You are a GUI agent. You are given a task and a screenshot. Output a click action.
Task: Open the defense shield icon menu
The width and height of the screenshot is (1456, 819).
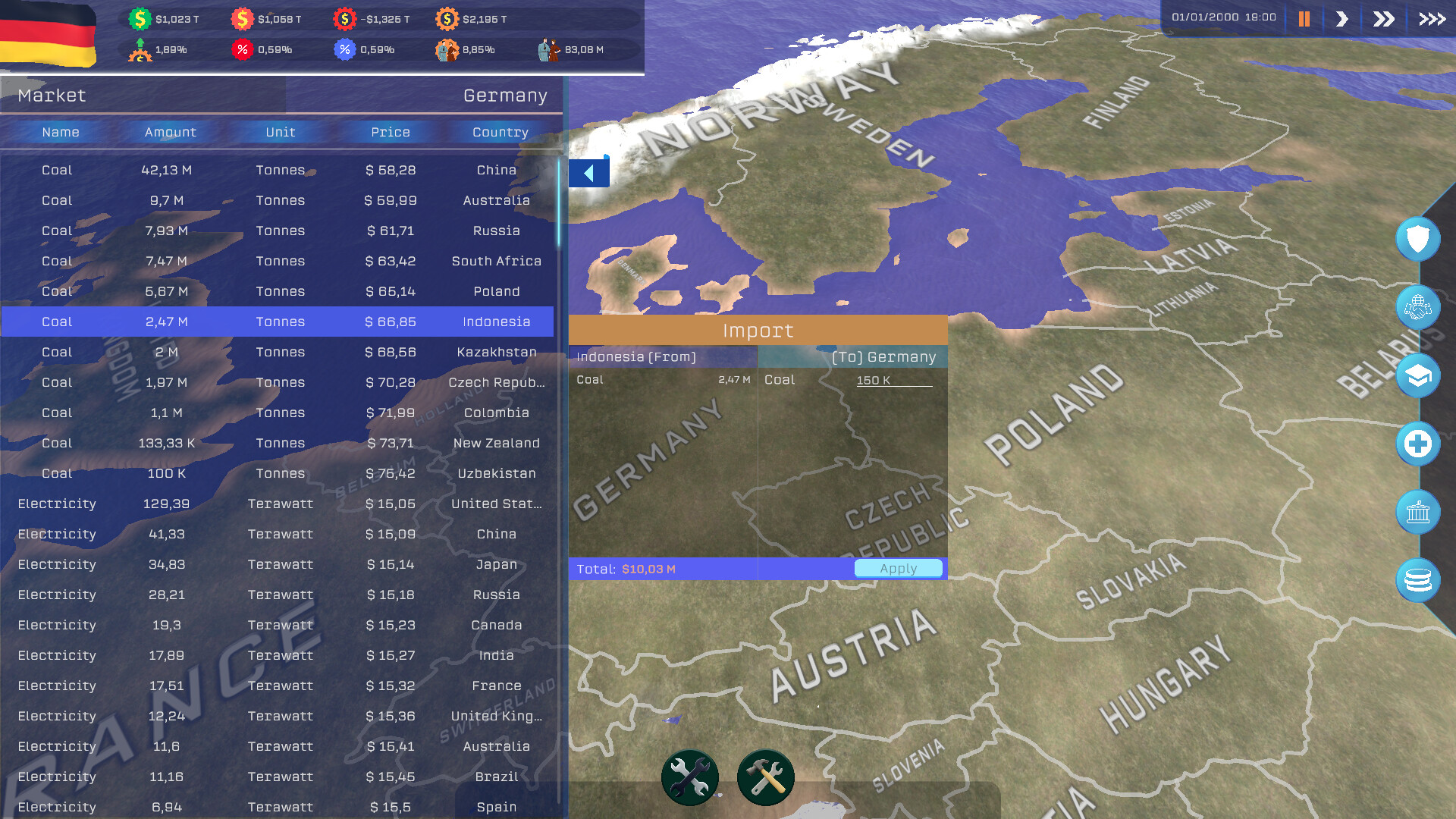1417,240
